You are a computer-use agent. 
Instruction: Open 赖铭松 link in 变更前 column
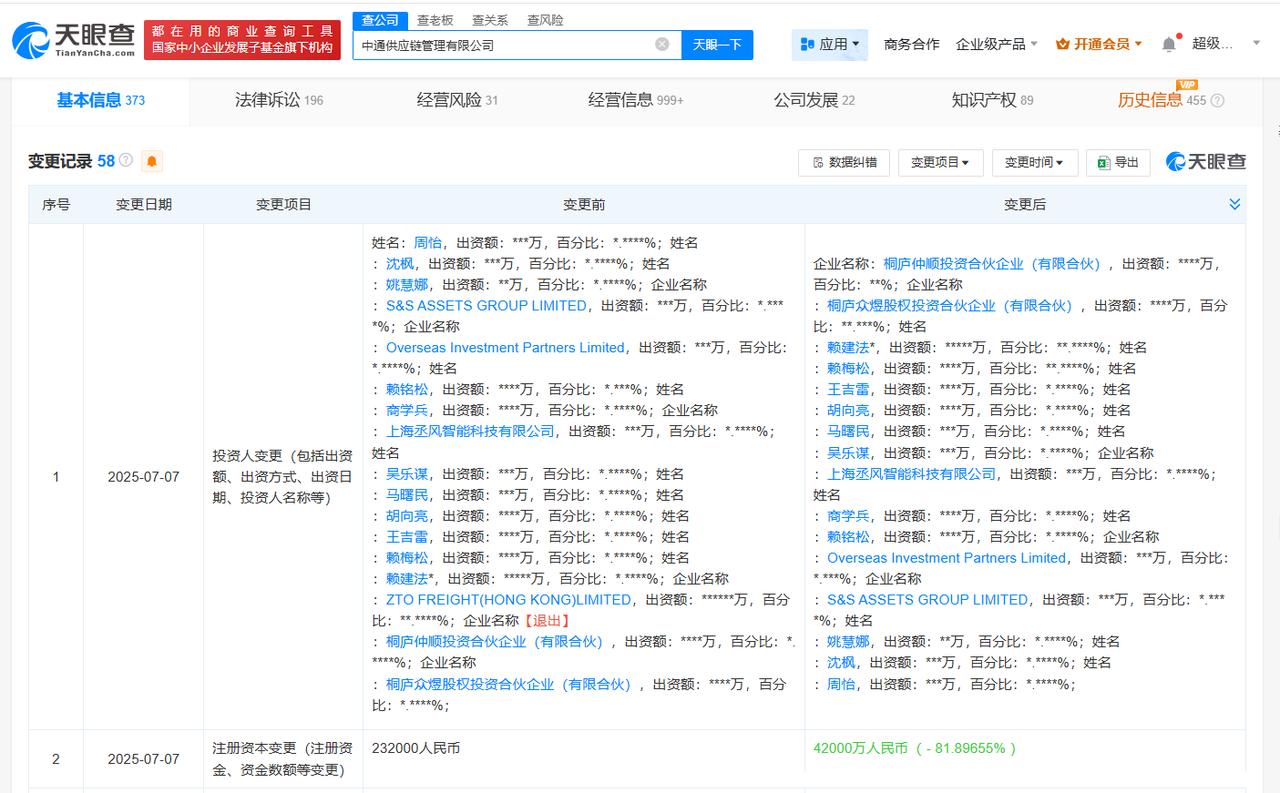coord(407,390)
